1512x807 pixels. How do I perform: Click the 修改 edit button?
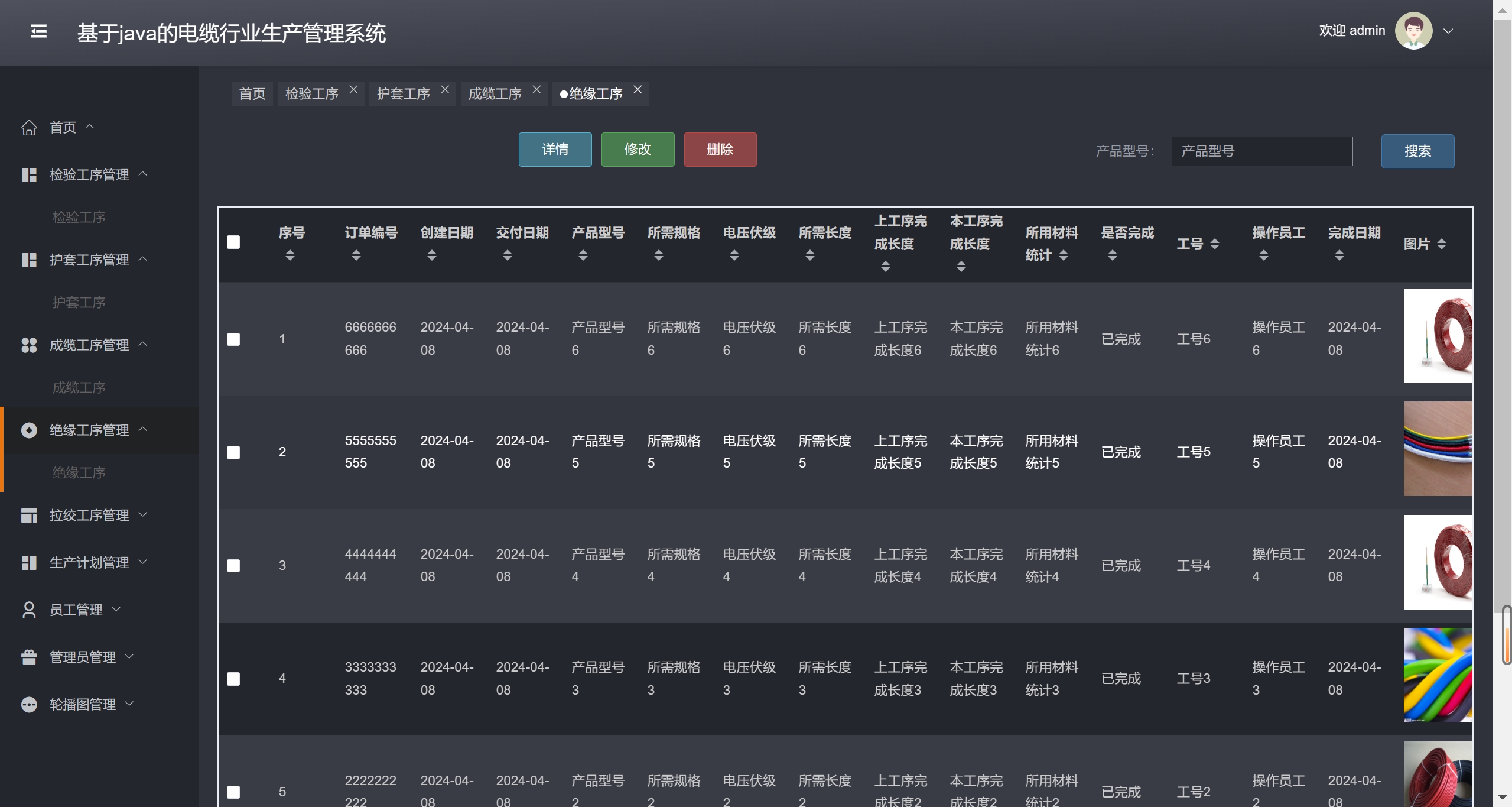[638, 150]
